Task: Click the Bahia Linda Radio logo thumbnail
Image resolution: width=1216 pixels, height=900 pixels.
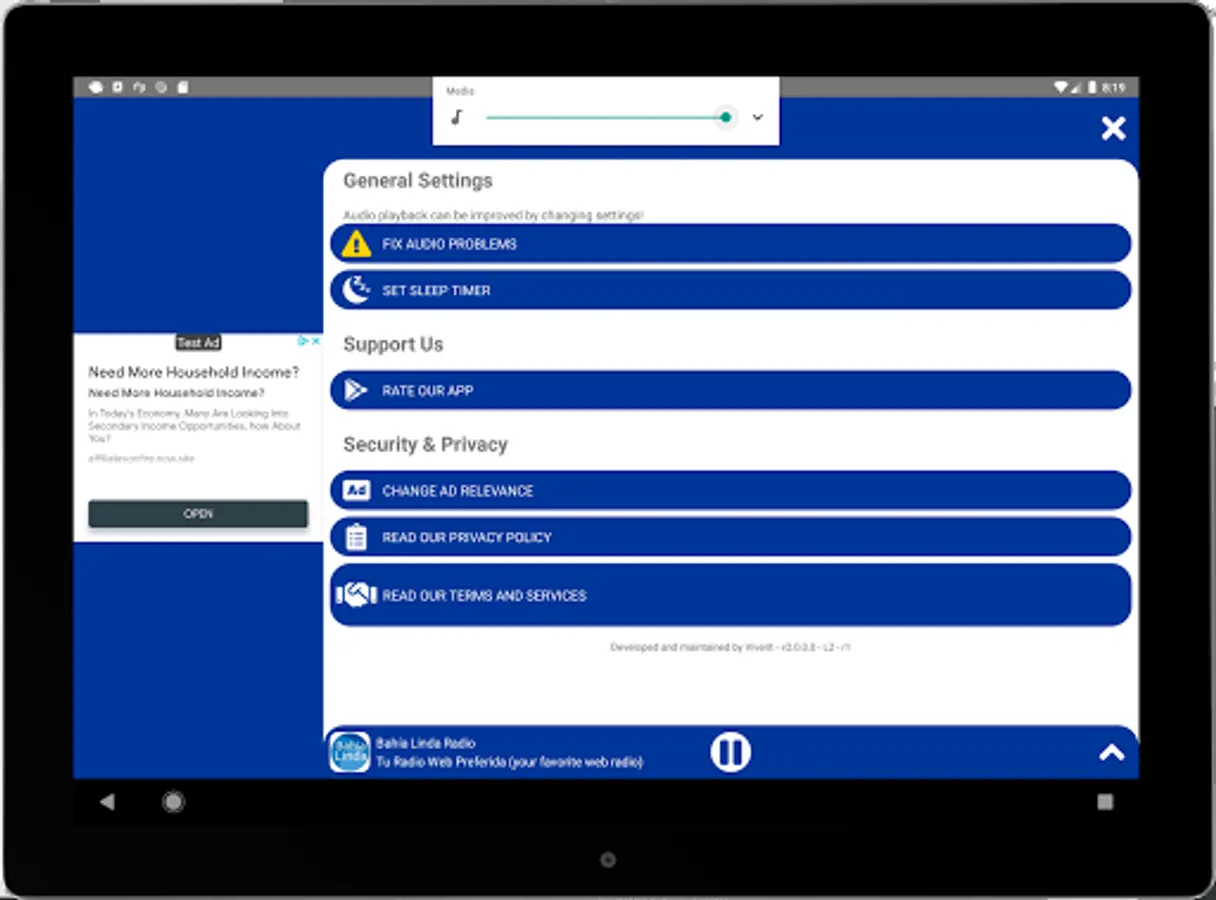Action: [x=350, y=752]
